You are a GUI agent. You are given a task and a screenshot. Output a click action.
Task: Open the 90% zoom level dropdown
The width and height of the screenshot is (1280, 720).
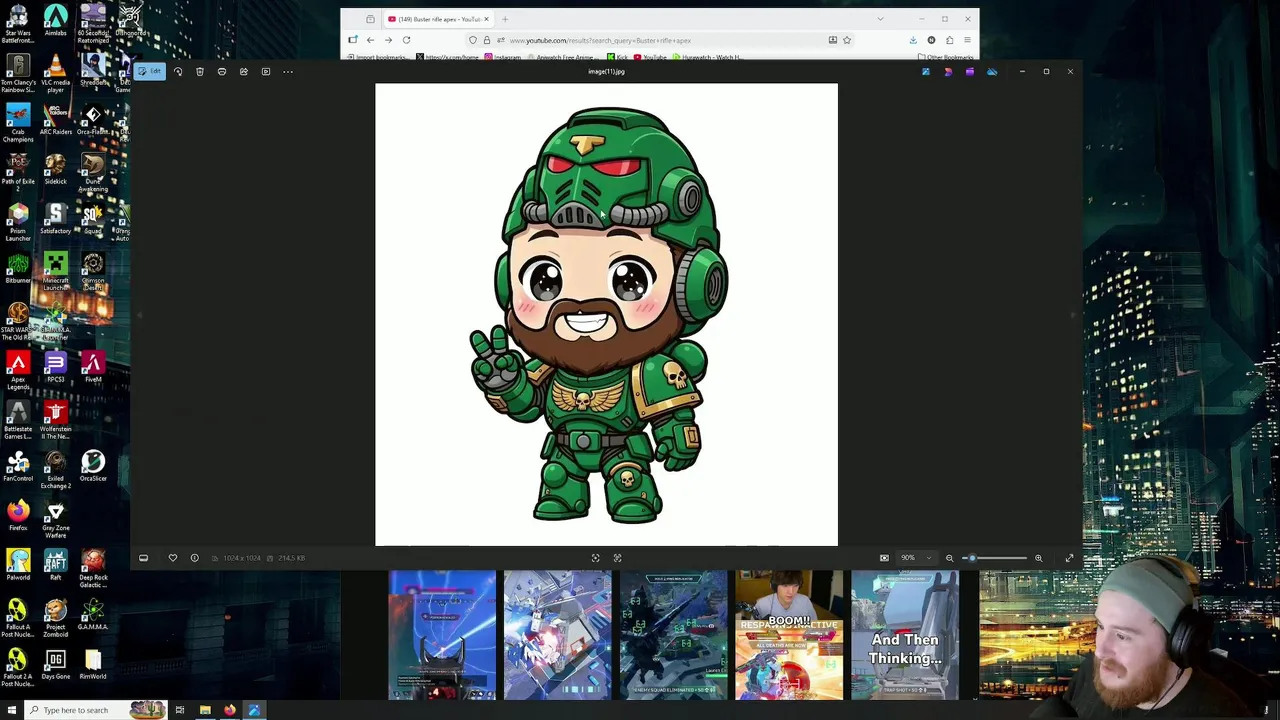[x=915, y=558]
